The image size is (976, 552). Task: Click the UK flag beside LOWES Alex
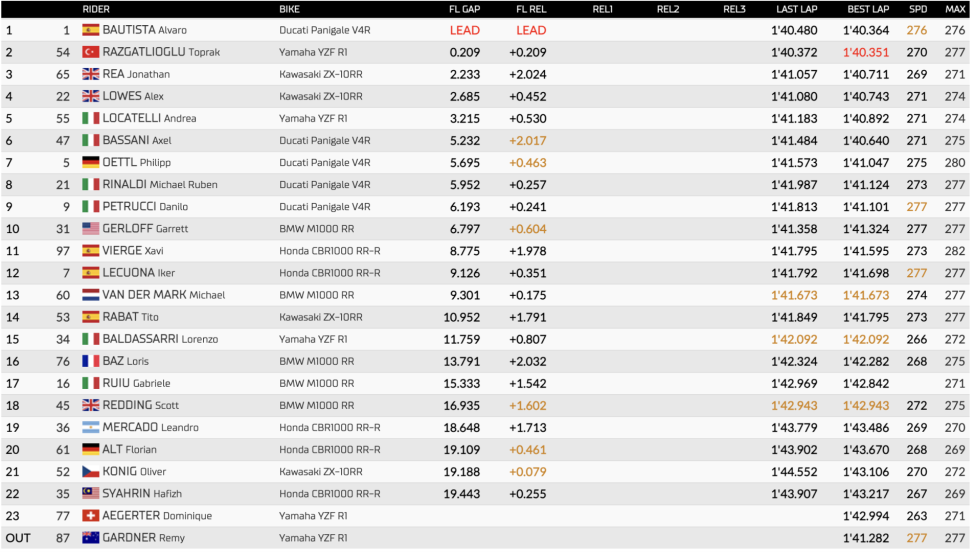[91, 96]
